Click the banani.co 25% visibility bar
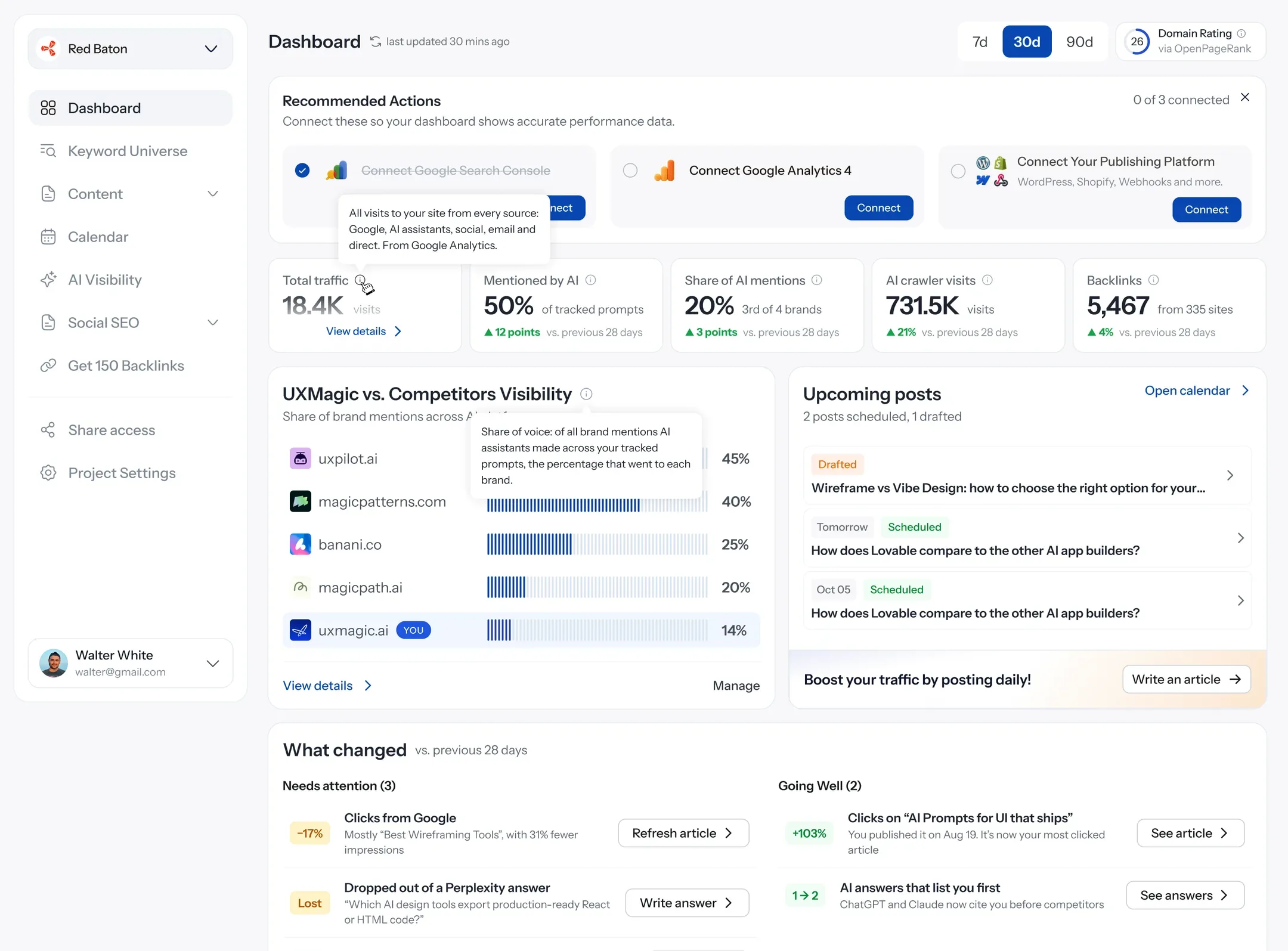Image resolution: width=1288 pixels, height=951 pixels. coord(597,544)
